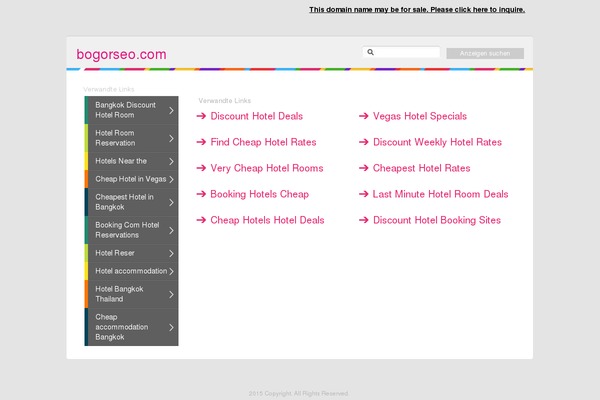
Task: Click the arrow icon before Very Cheap Hotel Rooms
Action: pyautogui.click(x=201, y=168)
